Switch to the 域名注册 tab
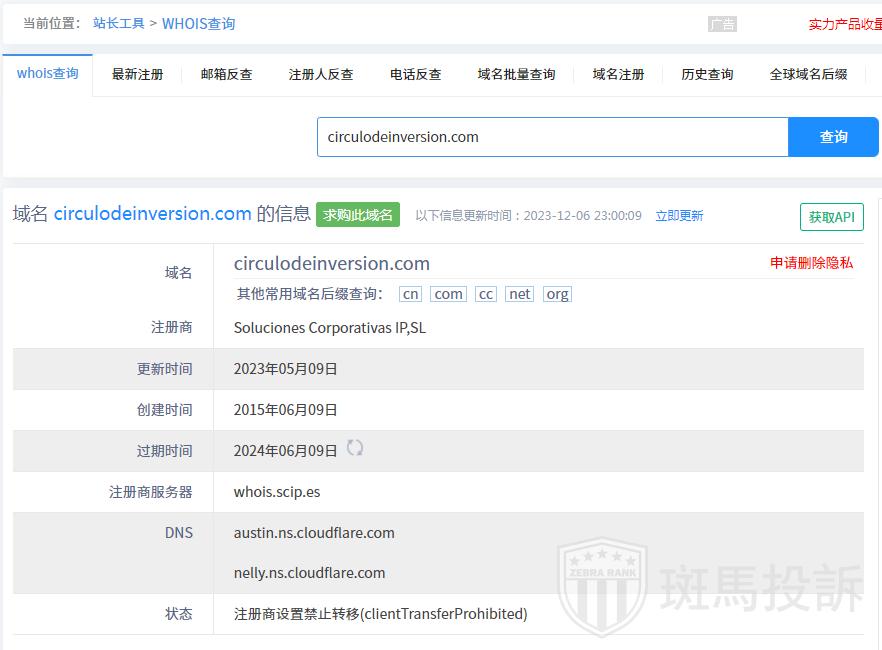Screen dimensions: 882x650 click(618, 74)
